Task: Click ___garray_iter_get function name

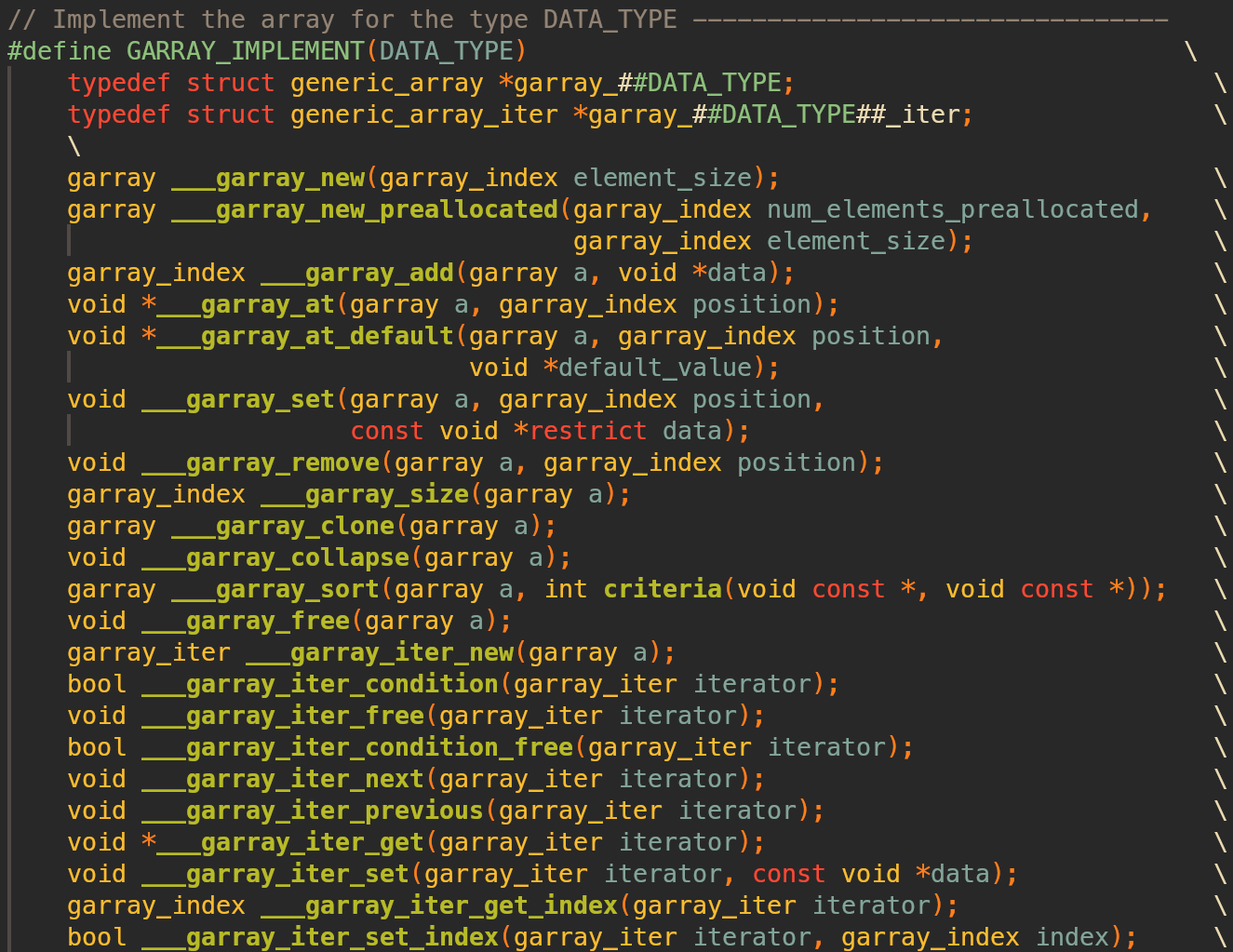Action: point(290,842)
